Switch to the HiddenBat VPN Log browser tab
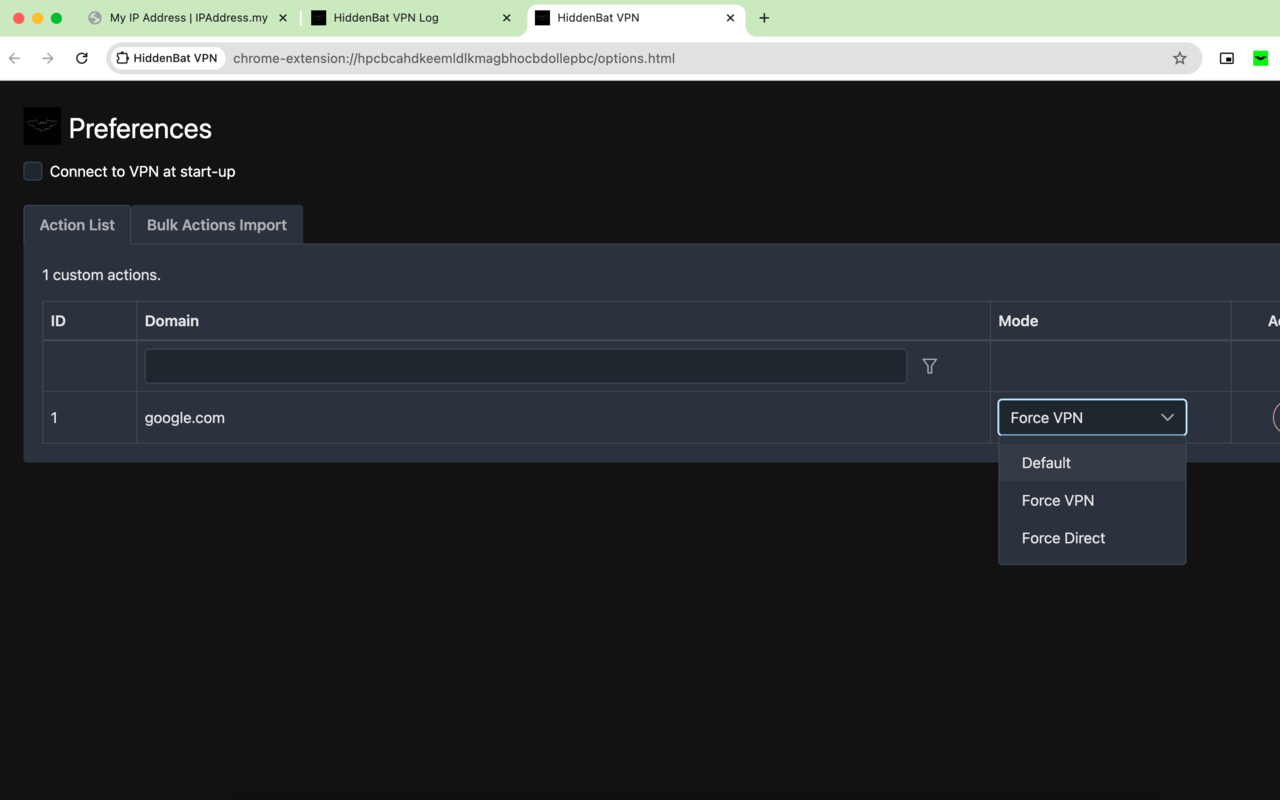Viewport: 1280px width, 800px height. point(410,18)
